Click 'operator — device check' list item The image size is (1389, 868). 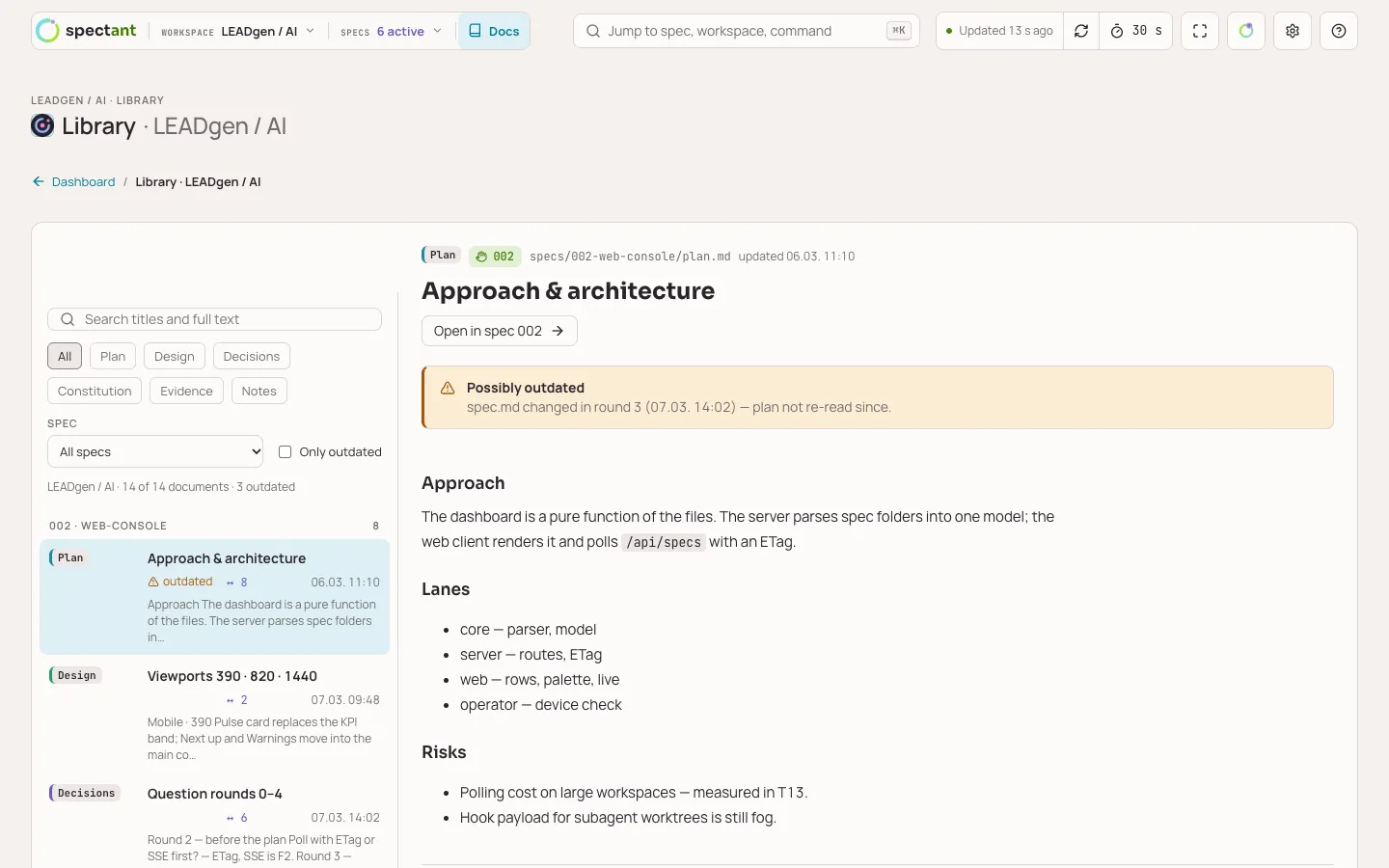coord(540,705)
